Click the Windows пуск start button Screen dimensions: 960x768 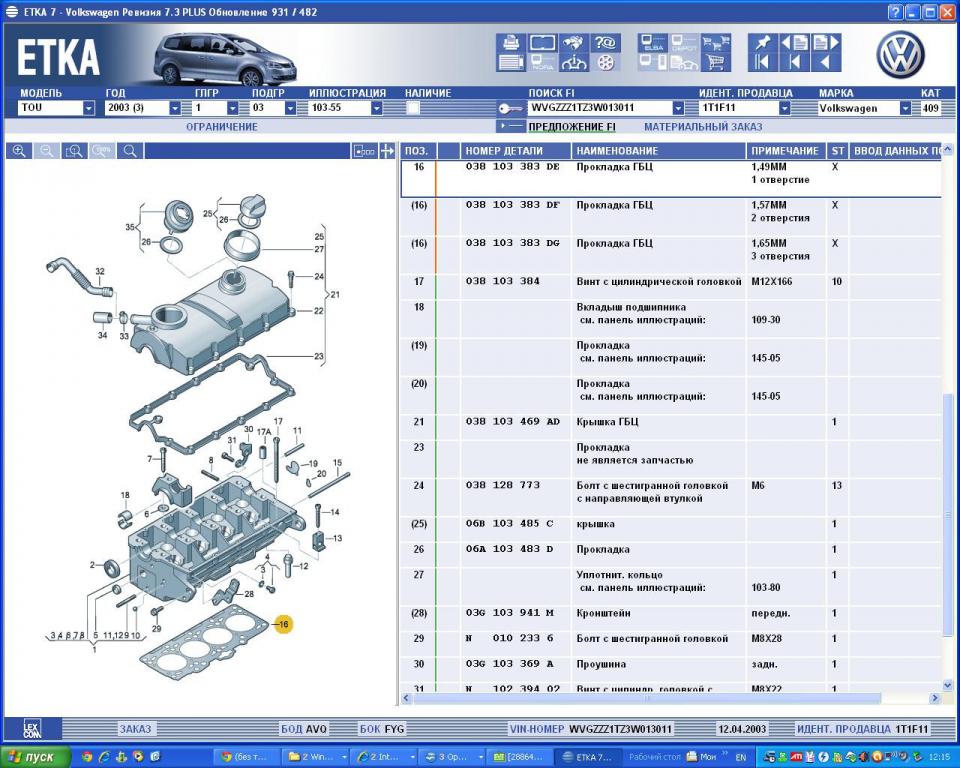click(x=36, y=757)
